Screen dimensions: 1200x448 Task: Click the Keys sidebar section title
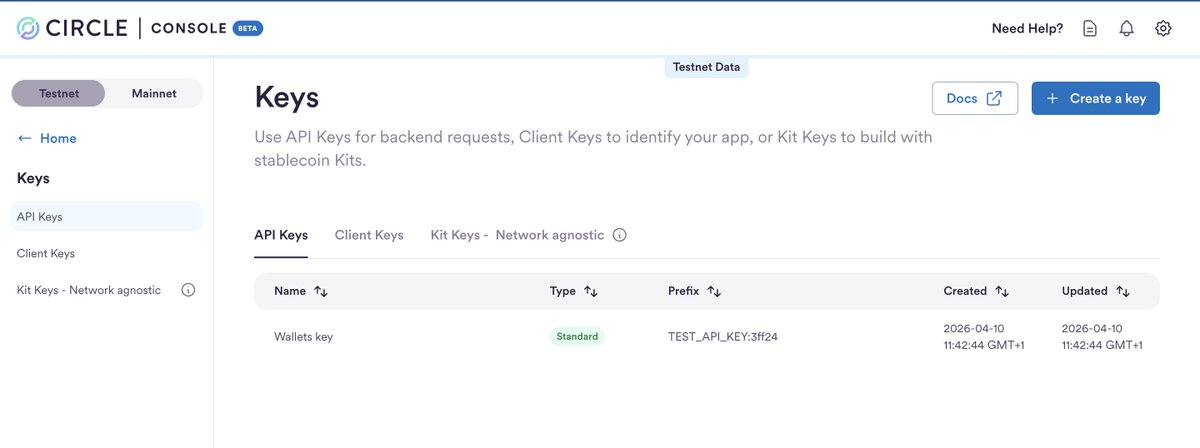click(33, 178)
